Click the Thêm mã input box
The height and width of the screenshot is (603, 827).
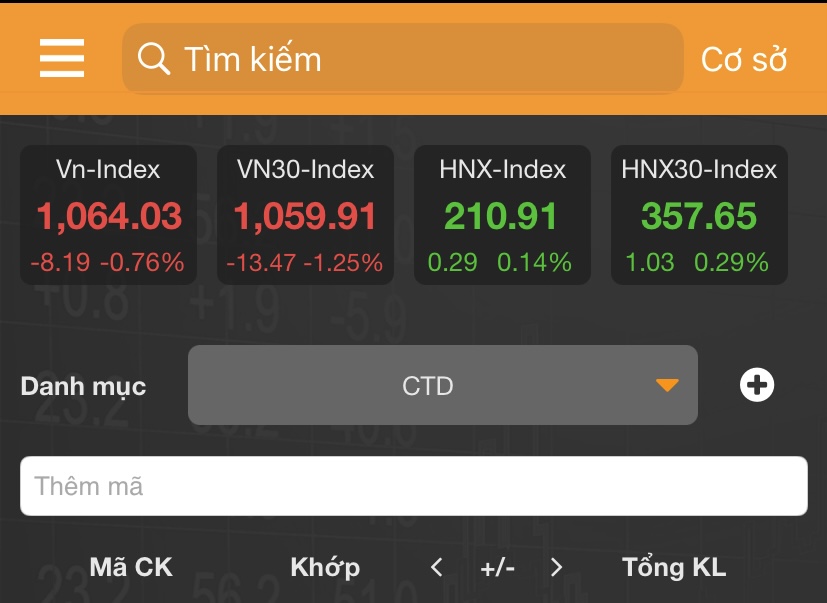point(413,487)
